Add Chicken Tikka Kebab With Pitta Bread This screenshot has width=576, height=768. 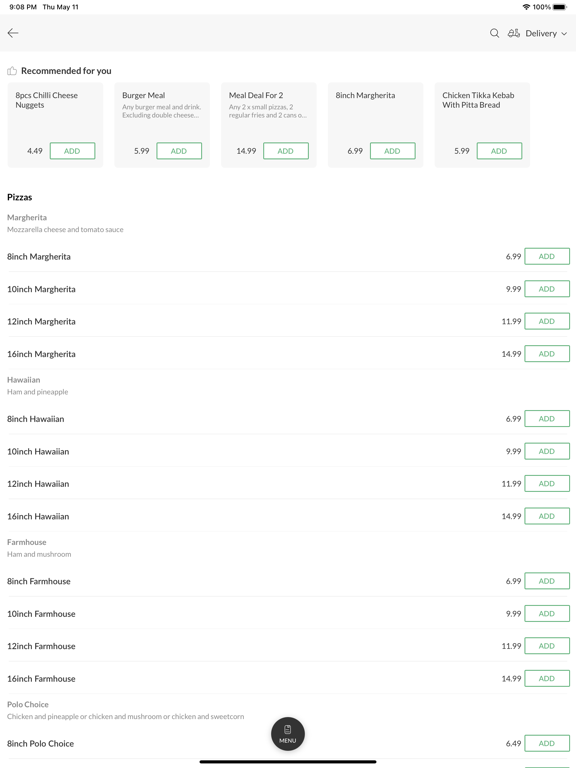click(x=499, y=151)
